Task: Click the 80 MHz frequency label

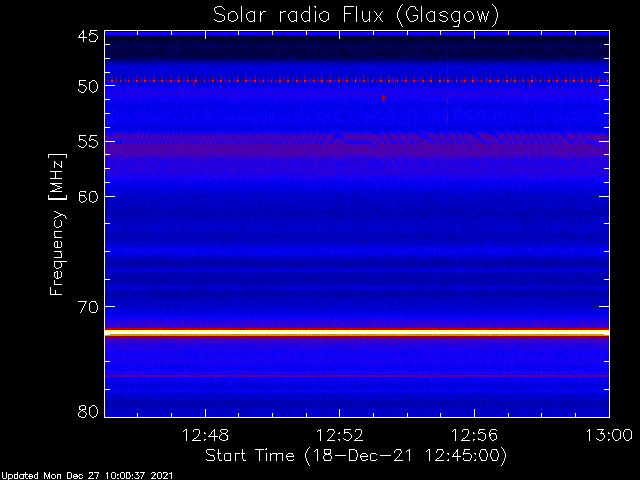Action: tap(88, 411)
